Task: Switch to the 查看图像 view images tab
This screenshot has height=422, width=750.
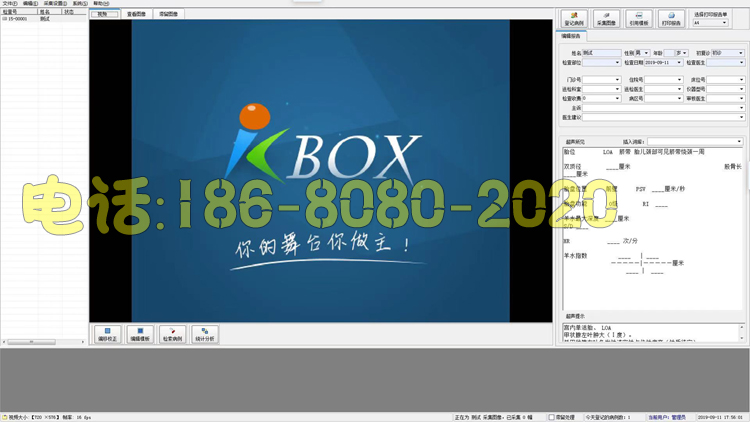Action: click(136, 14)
